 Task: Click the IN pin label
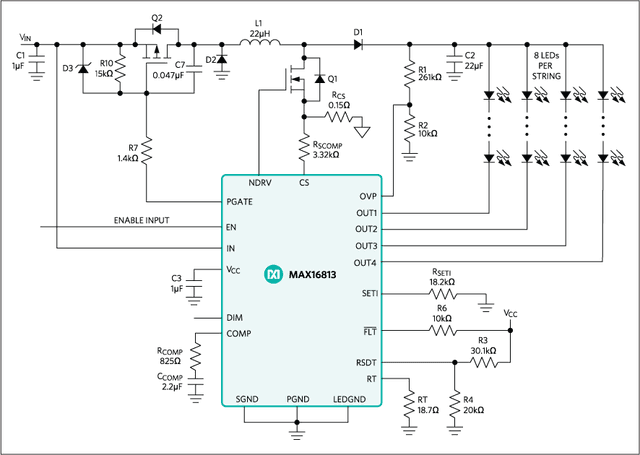pyautogui.click(x=231, y=248)
